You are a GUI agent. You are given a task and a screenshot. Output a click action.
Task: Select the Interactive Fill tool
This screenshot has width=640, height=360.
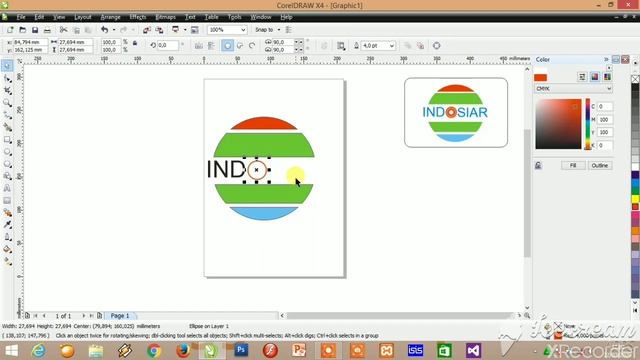[x=7, y=262]
